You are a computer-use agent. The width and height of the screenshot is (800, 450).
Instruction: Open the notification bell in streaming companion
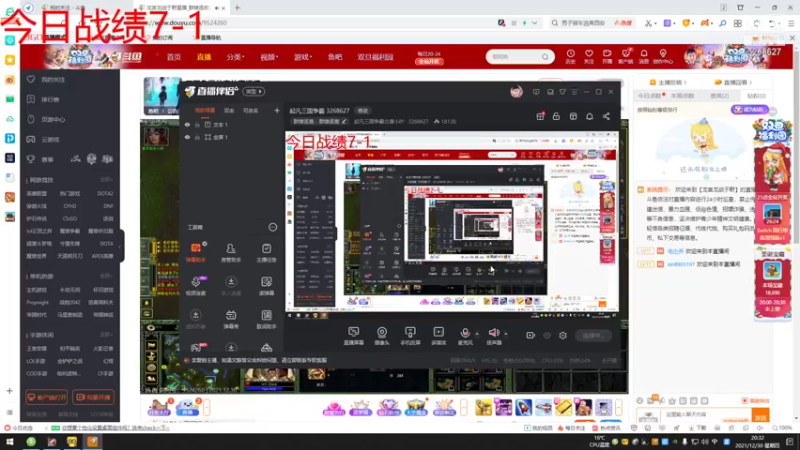click(589, 116)
